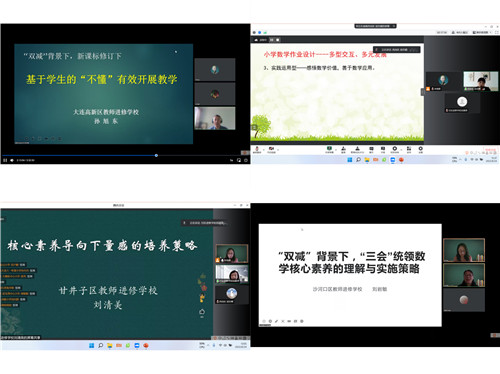Open Windows Start in top-right taskbar

click(x=350, y=160)
